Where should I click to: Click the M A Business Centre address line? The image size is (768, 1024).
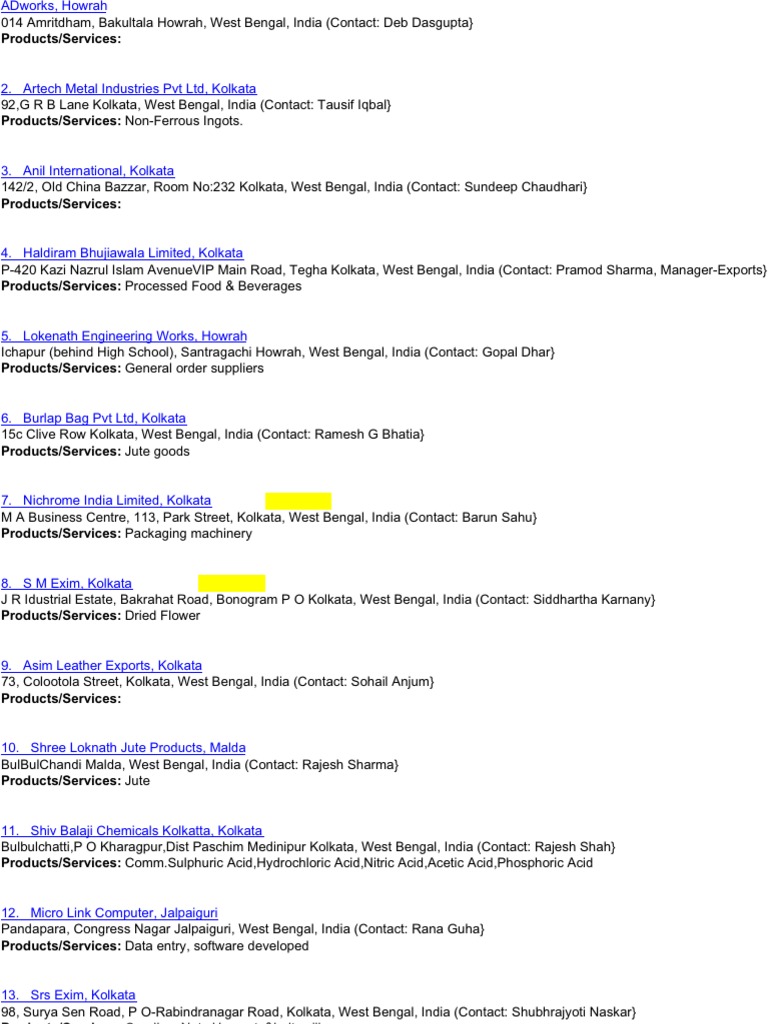point(269,517)
